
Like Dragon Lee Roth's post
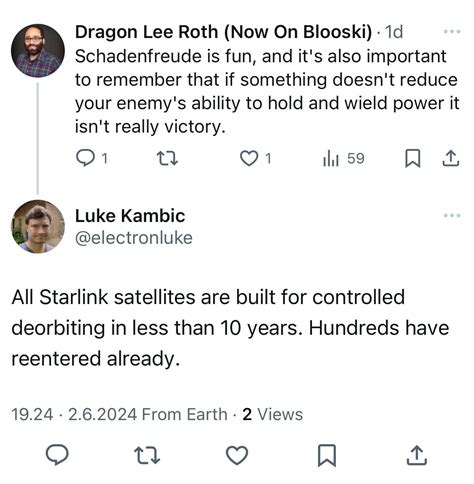tap(256, 158)
